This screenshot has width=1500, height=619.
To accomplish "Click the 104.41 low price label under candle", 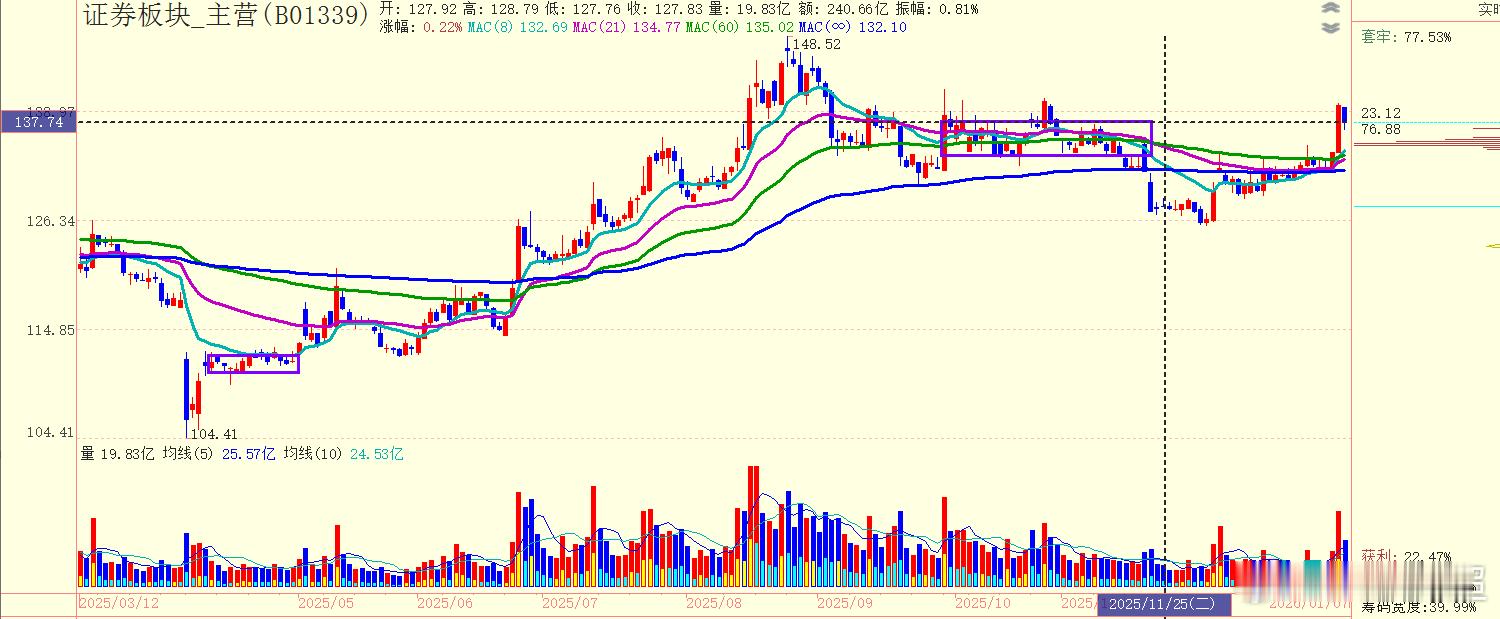I will click(214, 434).
